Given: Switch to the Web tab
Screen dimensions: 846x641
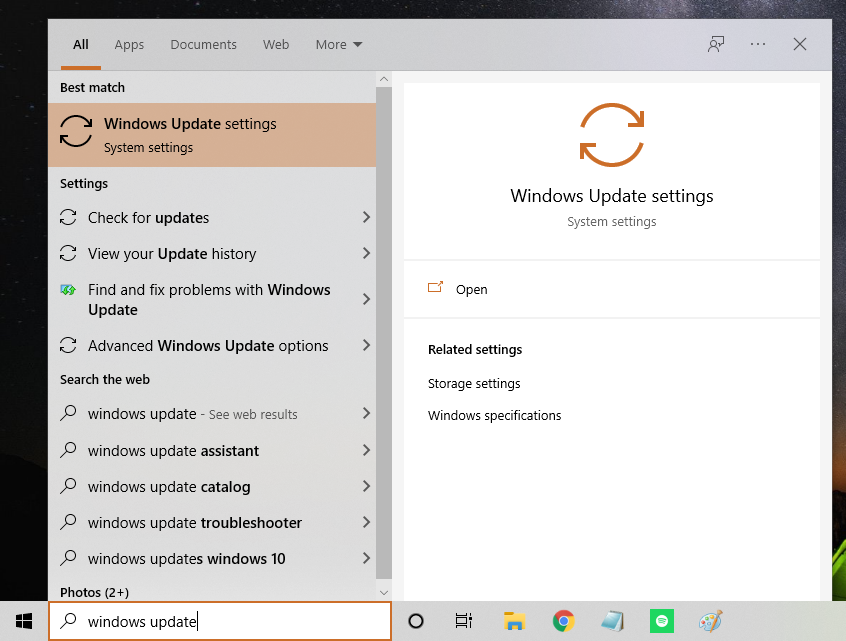Looking at the screenshot, I should pyautogui.click(x=276, y=45).
